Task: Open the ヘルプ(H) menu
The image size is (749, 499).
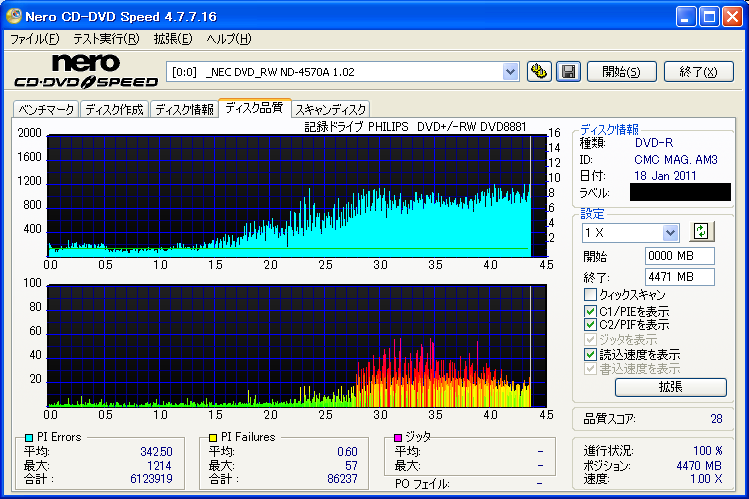Action: coord(229,39)
